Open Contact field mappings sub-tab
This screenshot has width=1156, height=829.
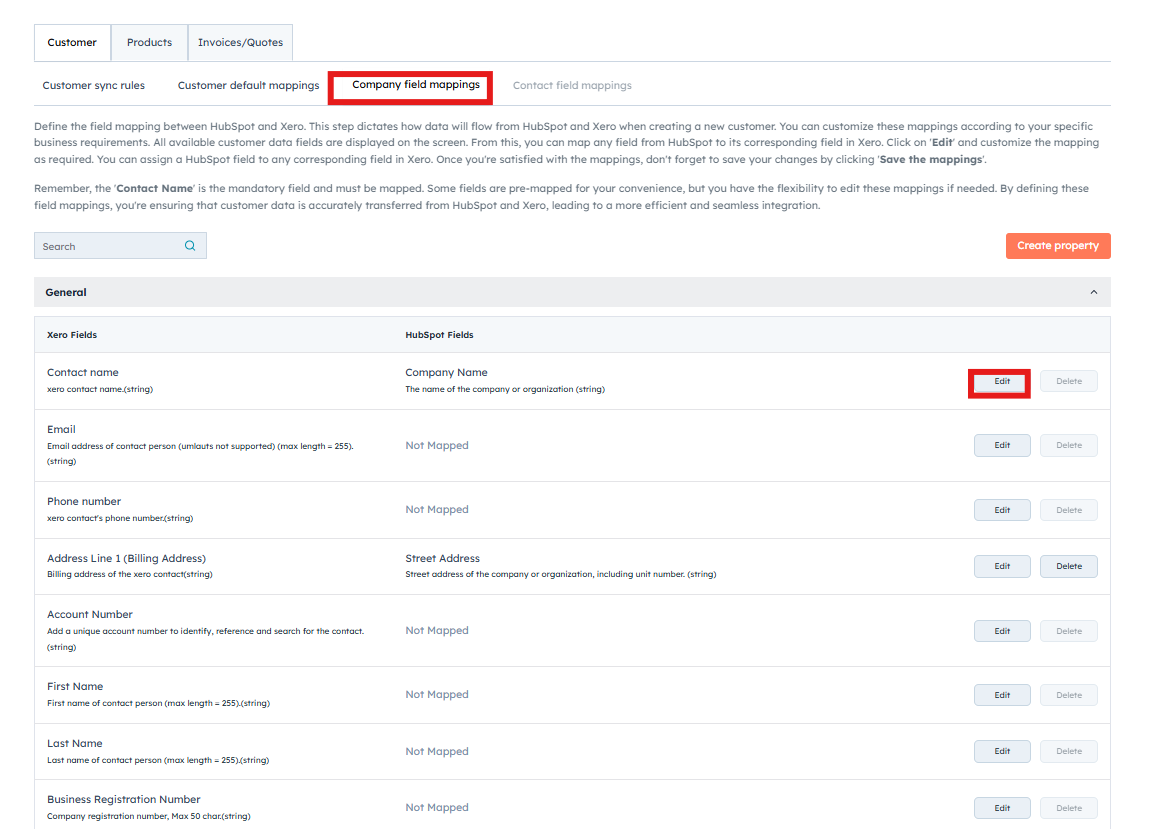(x=572, y=86)
